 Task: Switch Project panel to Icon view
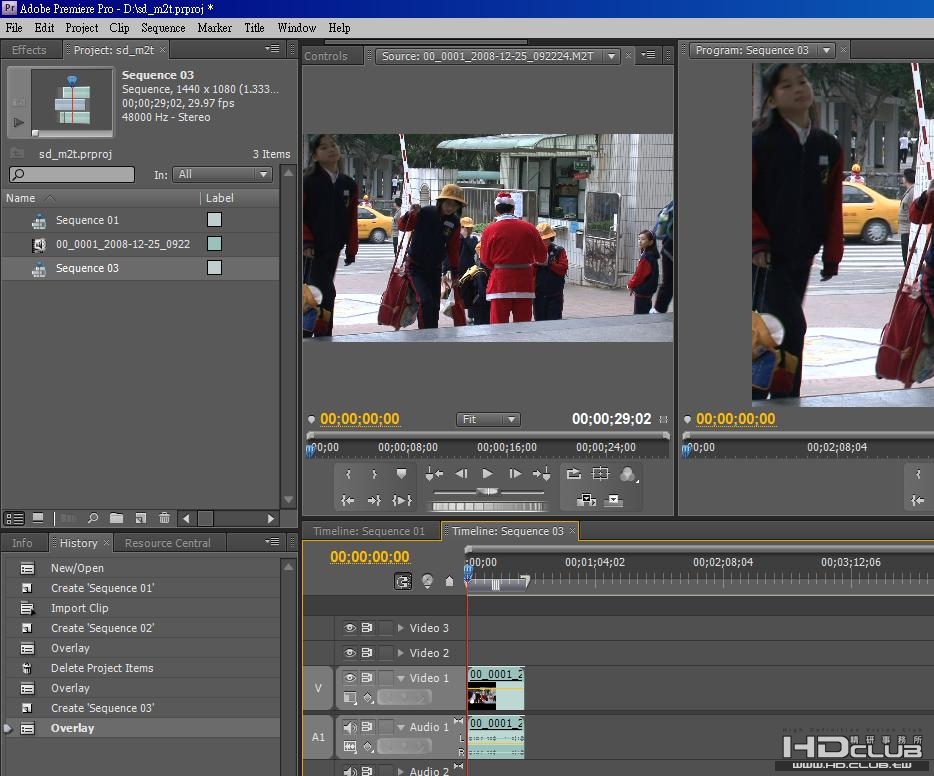(38, 519)
